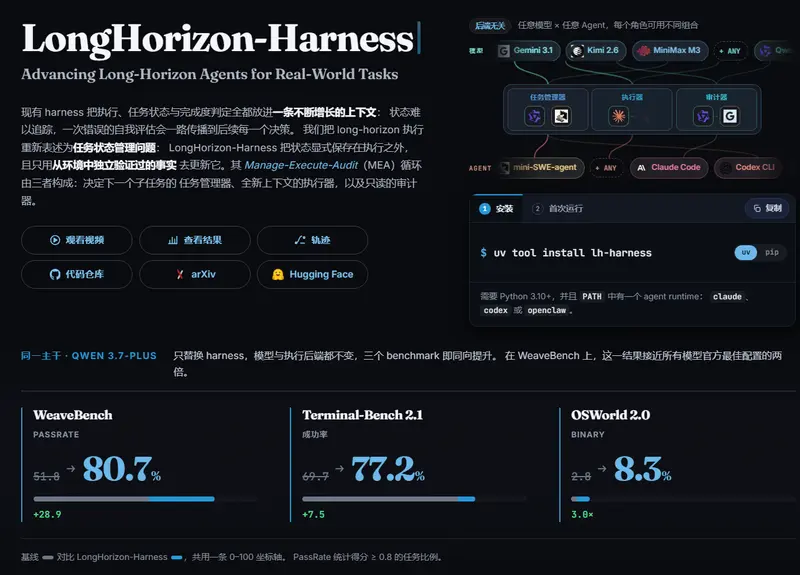
Task: Click the WeaveBench progress bar
Action: click(x=145, y=499)
